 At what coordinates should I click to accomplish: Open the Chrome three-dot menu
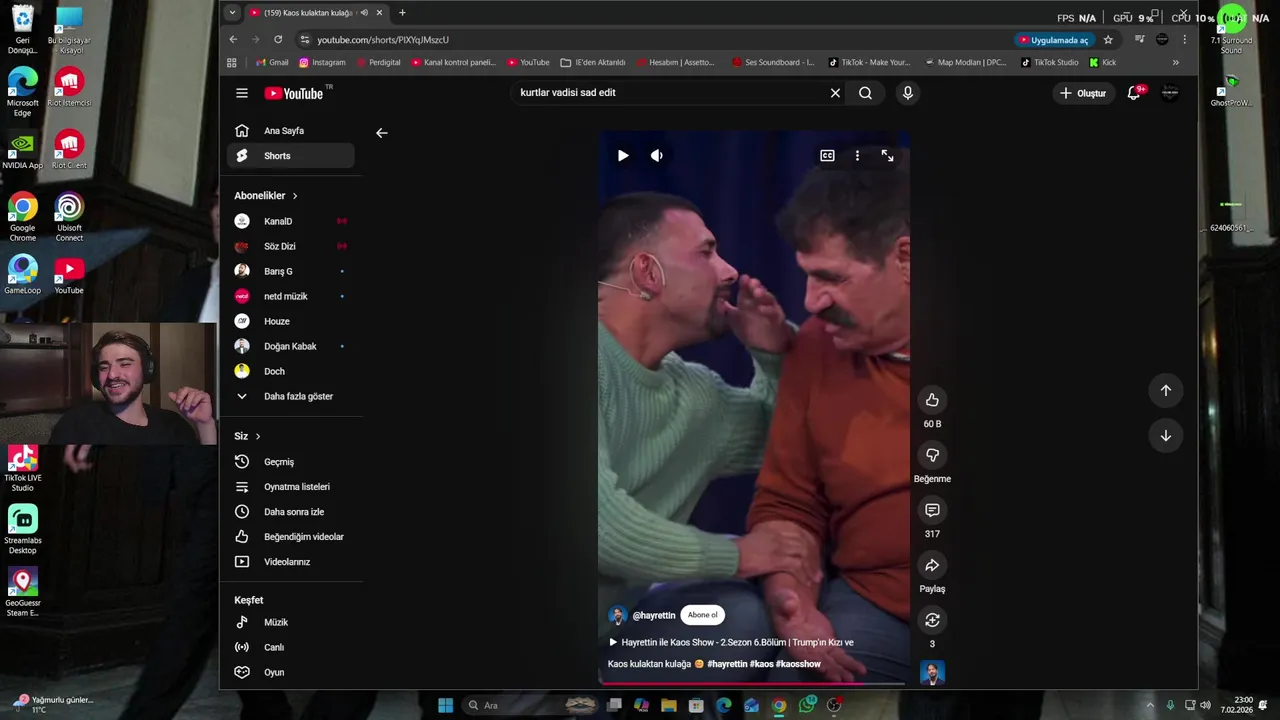pos(1184,40)
